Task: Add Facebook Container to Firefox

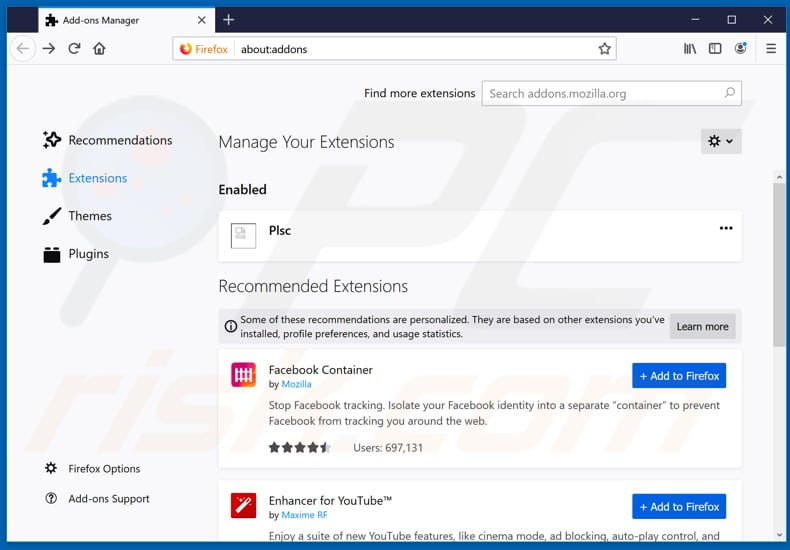Action: pyautogui.click(x=679, y=376)
